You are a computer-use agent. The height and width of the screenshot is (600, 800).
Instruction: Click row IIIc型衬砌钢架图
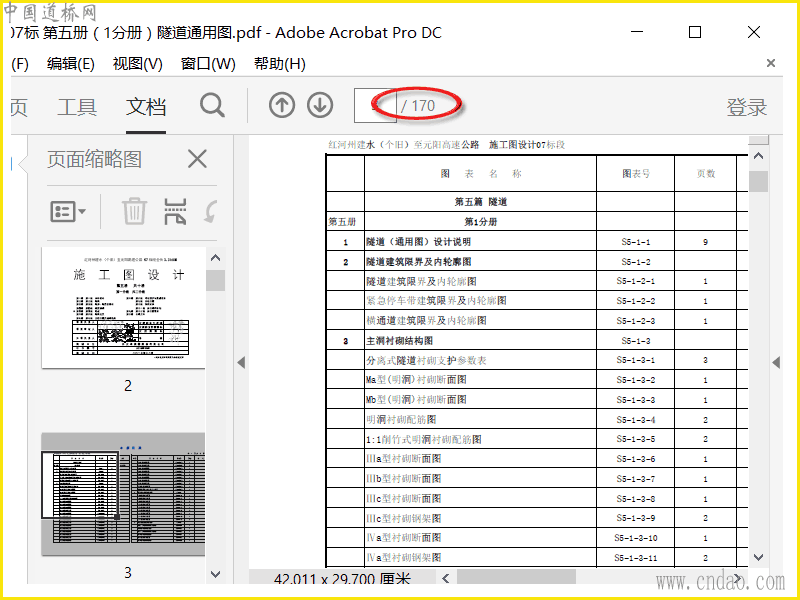(537, 518)
